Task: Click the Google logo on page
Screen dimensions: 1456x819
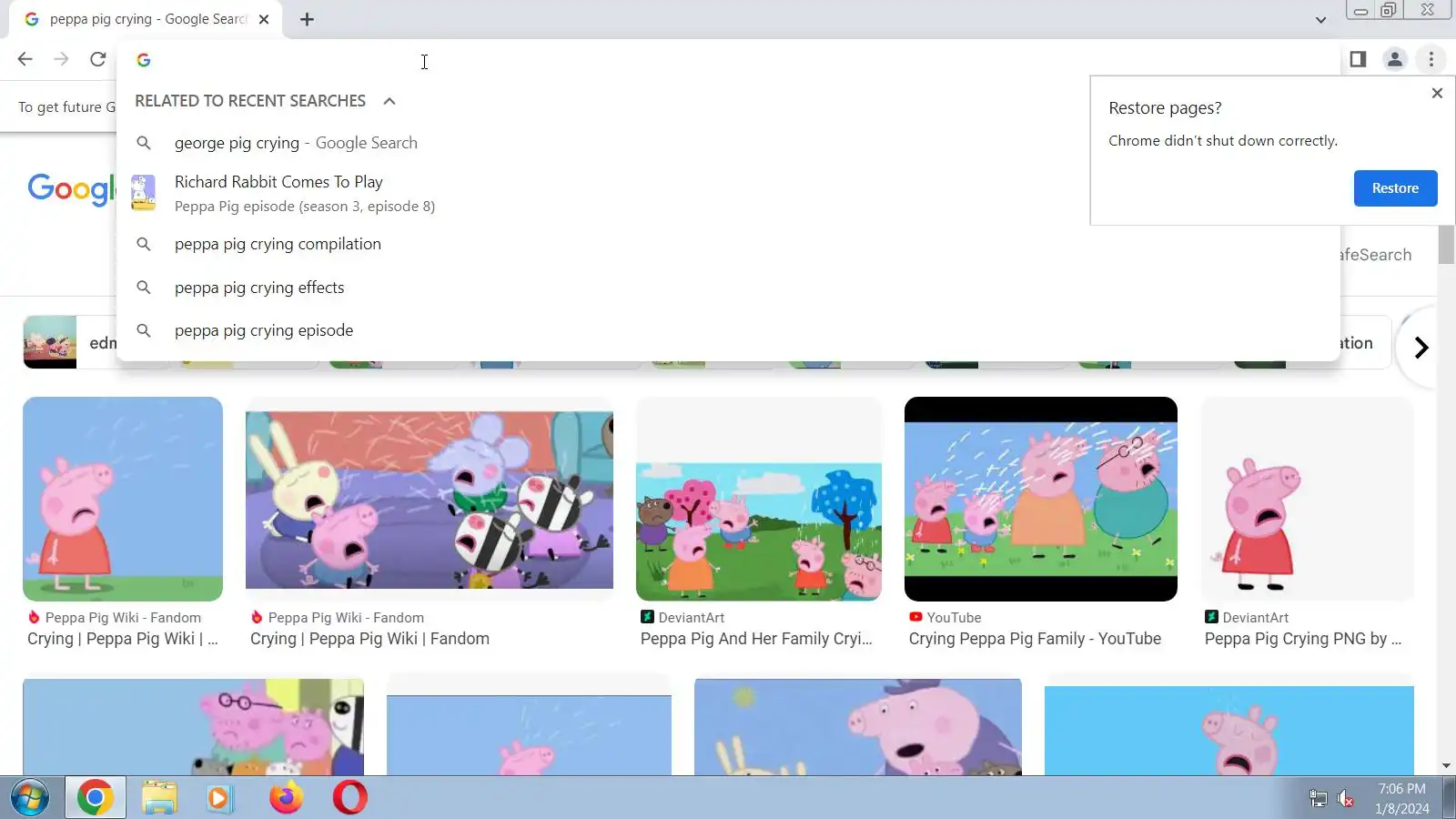Action: pyautogui.click(x=72, y=189)
